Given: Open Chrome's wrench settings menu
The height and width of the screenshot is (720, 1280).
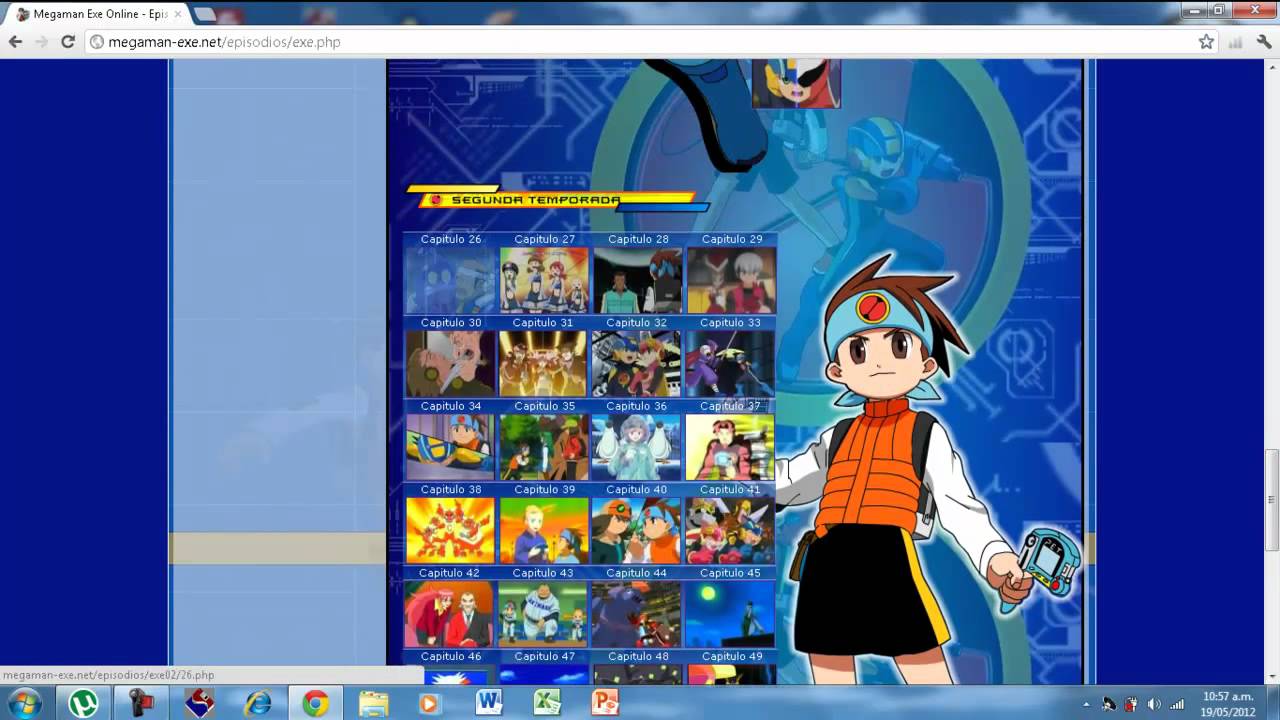Looking at the screenshot, I should (x=1264, y=42).
